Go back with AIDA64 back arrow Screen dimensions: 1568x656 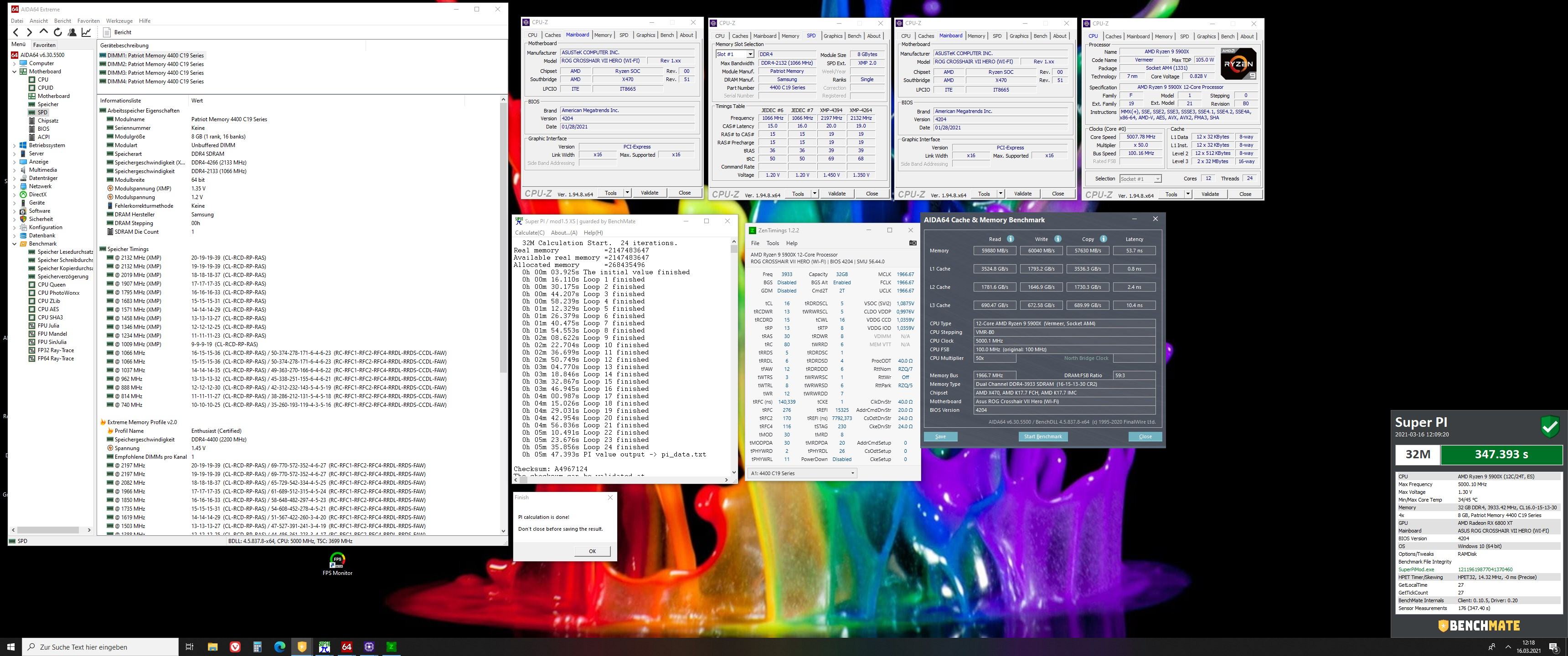coord(16,32)
